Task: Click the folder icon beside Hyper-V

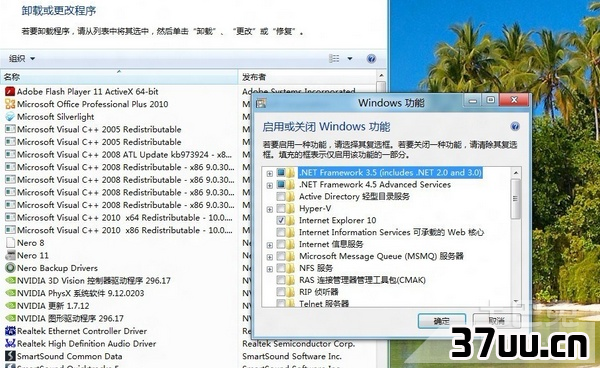Action: [x=290, y=208]
